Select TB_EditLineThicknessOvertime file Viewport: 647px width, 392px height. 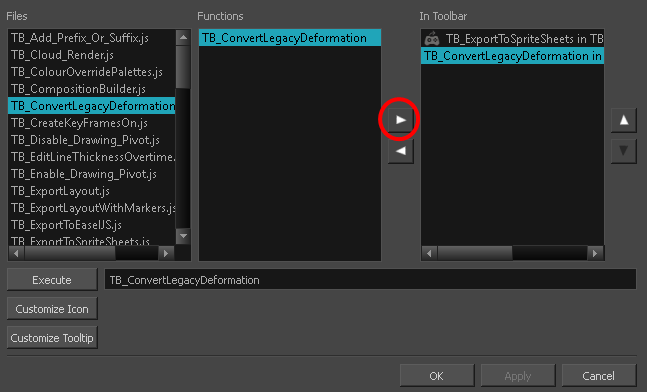click(92, 157)
